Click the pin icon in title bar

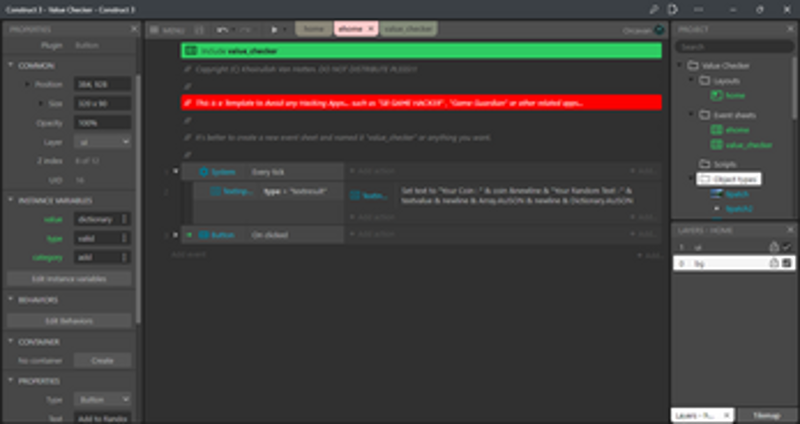coord(654,9)
